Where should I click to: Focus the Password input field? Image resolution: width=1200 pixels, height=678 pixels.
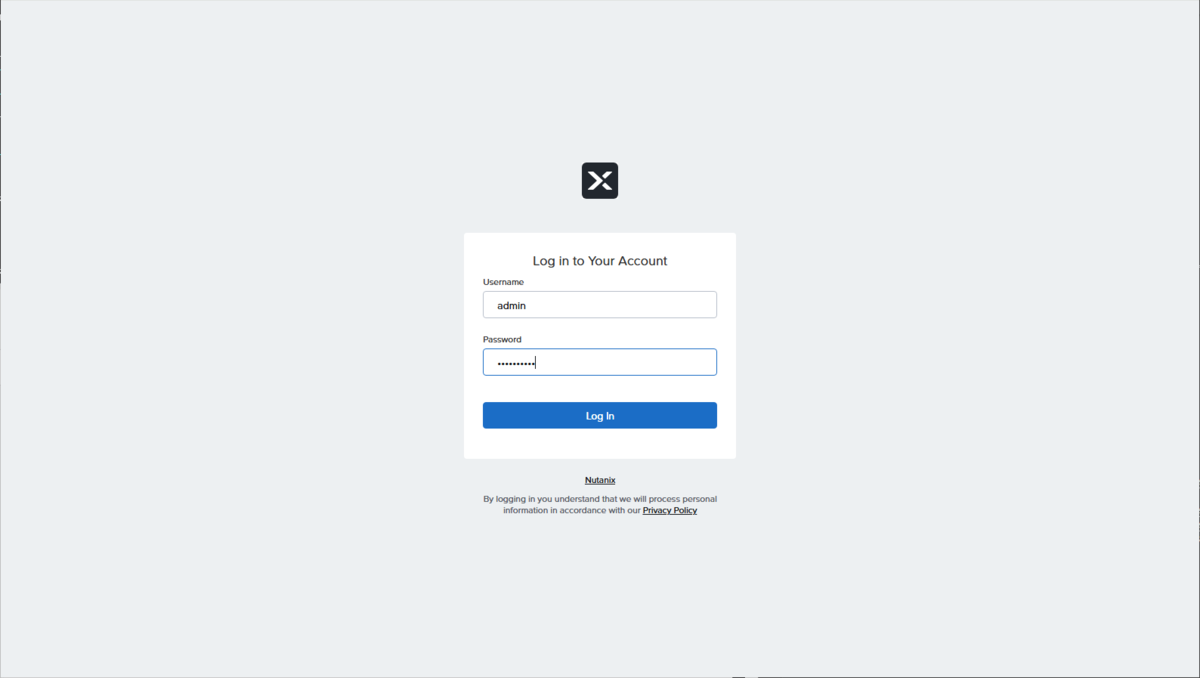coord(600,362)
